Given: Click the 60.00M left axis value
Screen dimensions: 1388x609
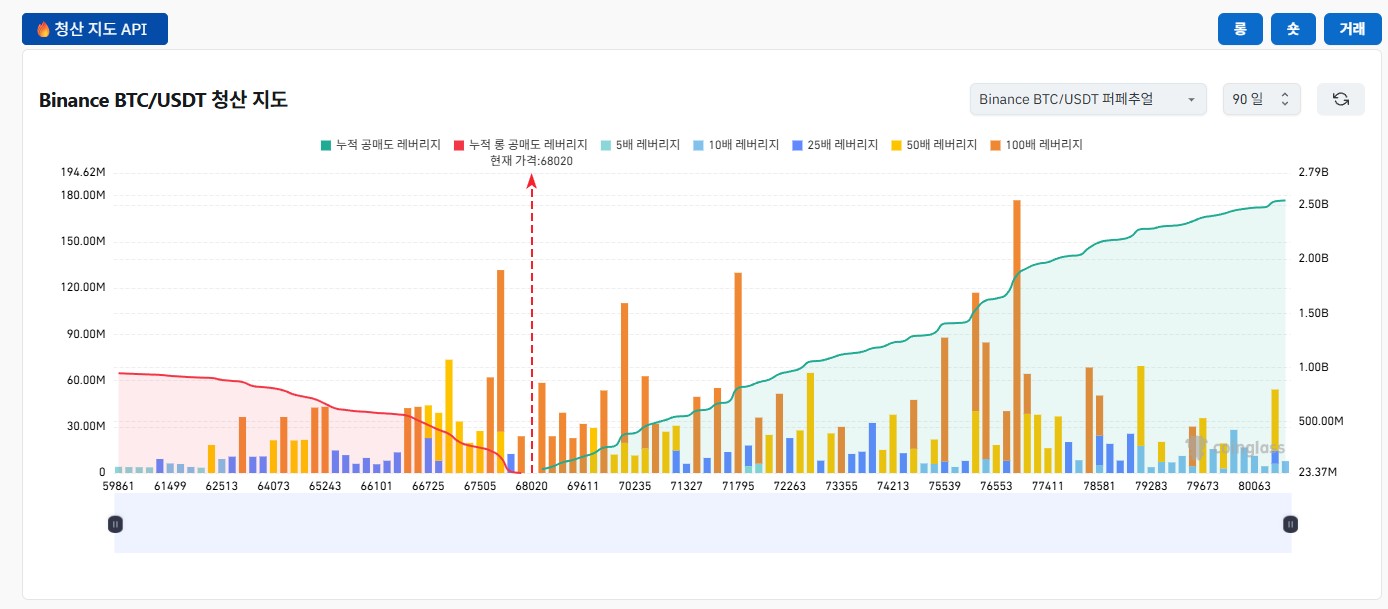Looking at the screenshot, I should coord(86,380).
